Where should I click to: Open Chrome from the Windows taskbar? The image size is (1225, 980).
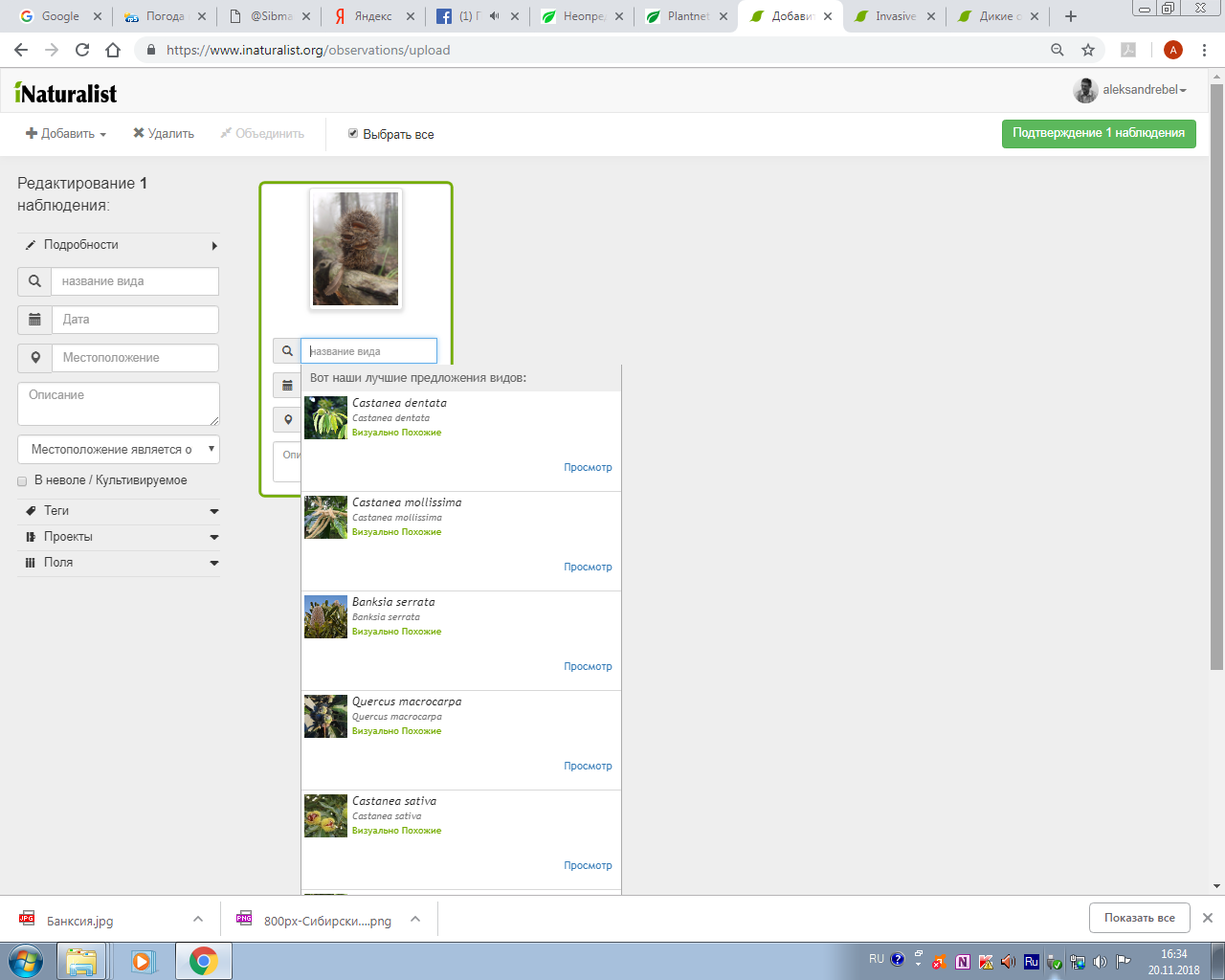point(203,961)
